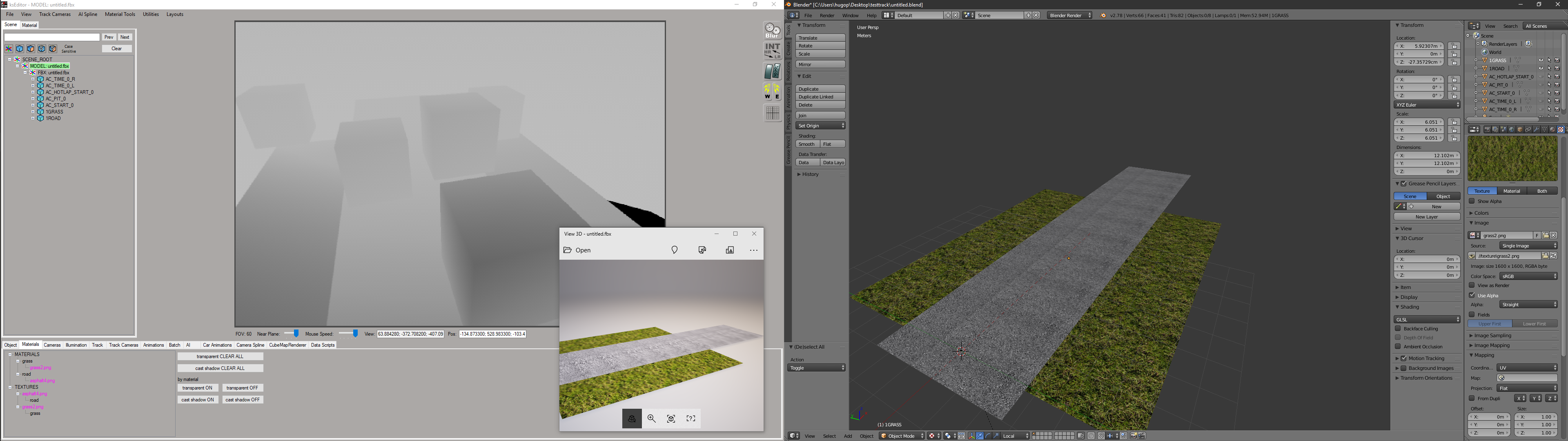Open file in View 3D window

(x=577, y=250)
